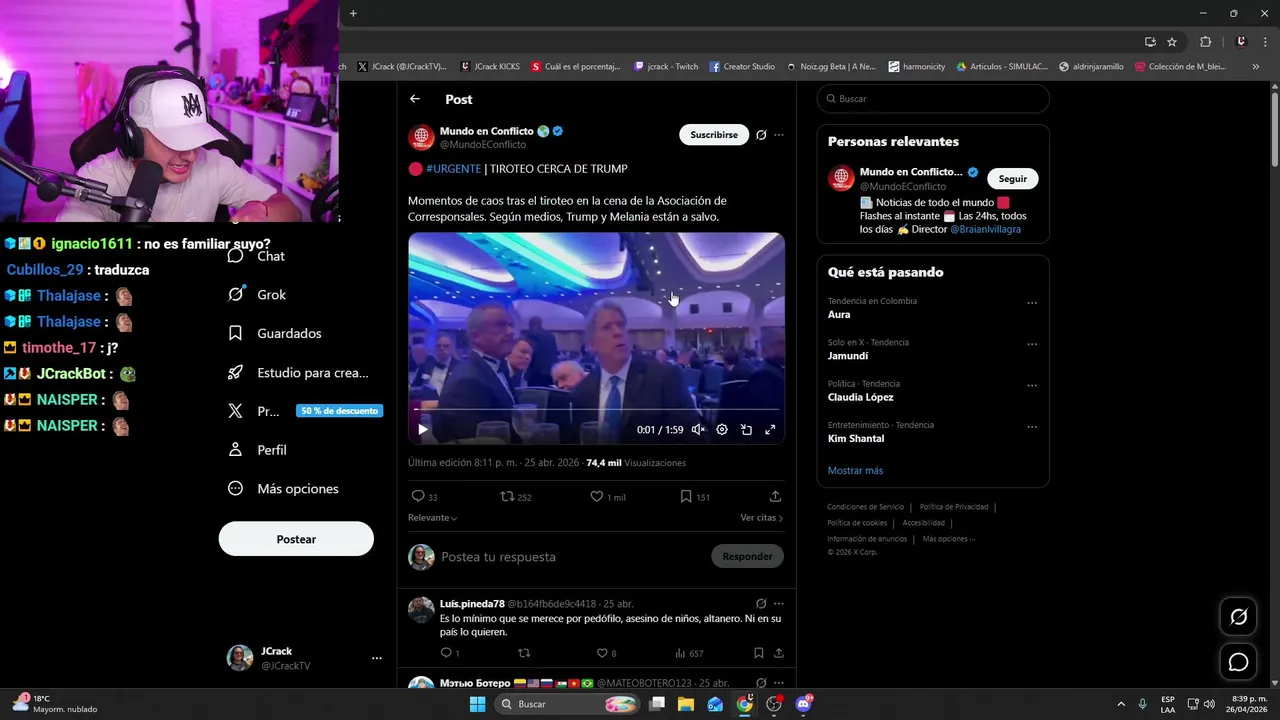Open Estudio para creadores item
Image resolution: width=1280 pixels, height=720 pixels.
click(299, 373)
